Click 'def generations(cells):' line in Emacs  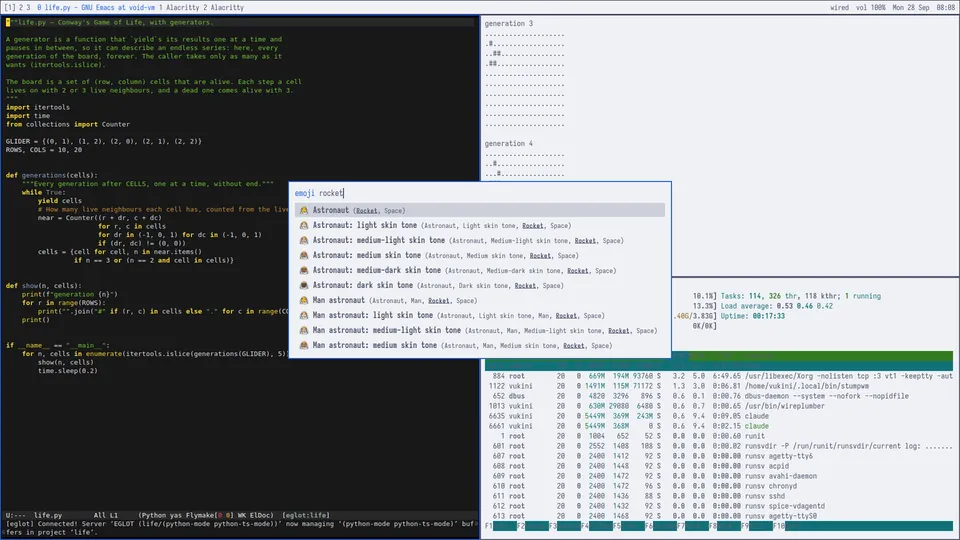[52, 175]
